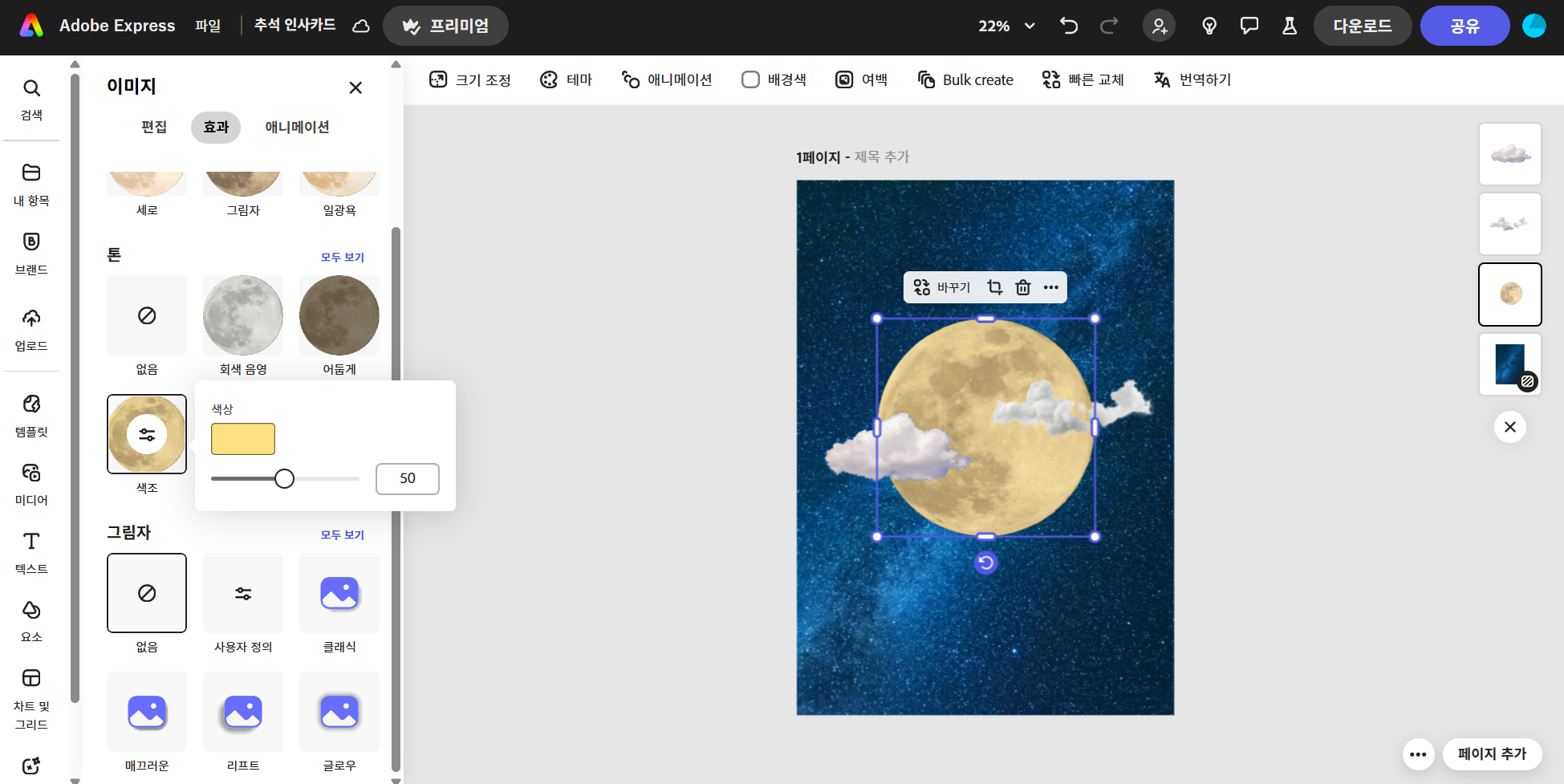This screenshot has width=1564, height=784.
Task: Close the layer thumbnails stack
Action: click(1510, 427)
